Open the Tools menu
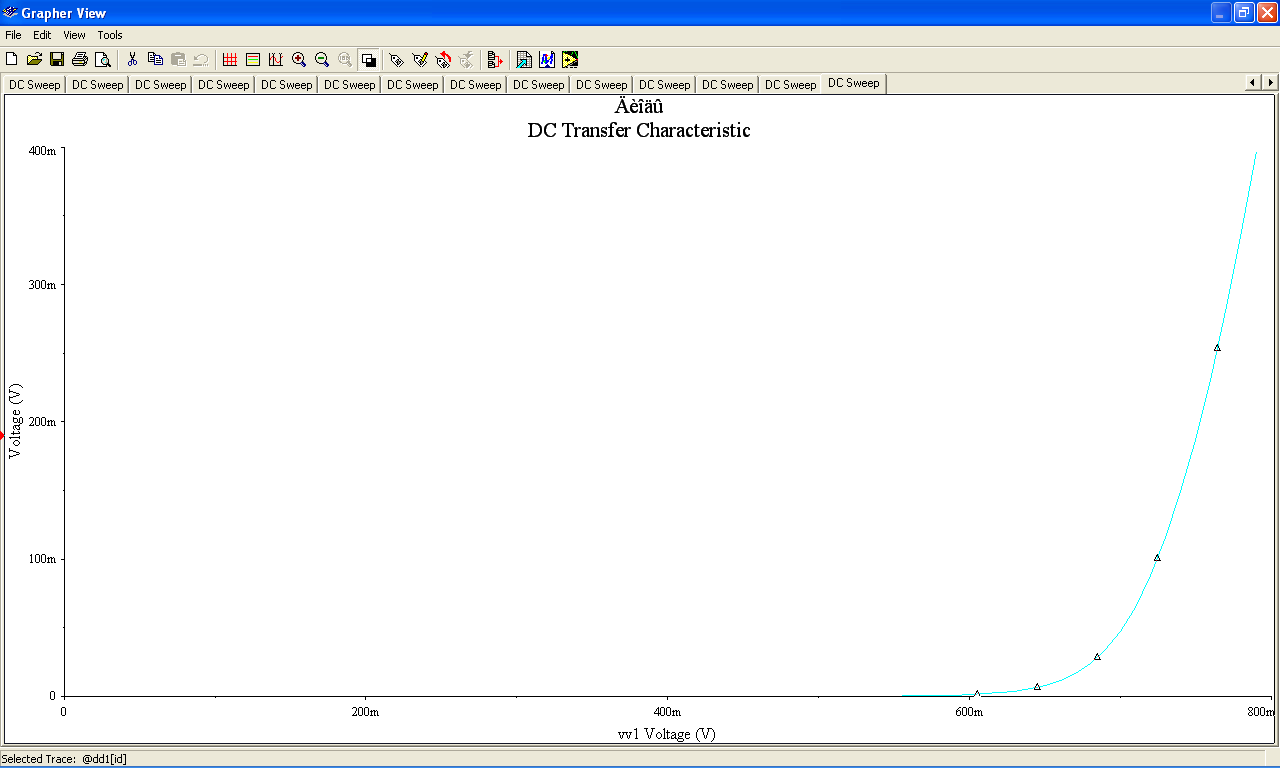Image resolution: width=1280 pixels, height=768 pixels. [x=110, y=35]
